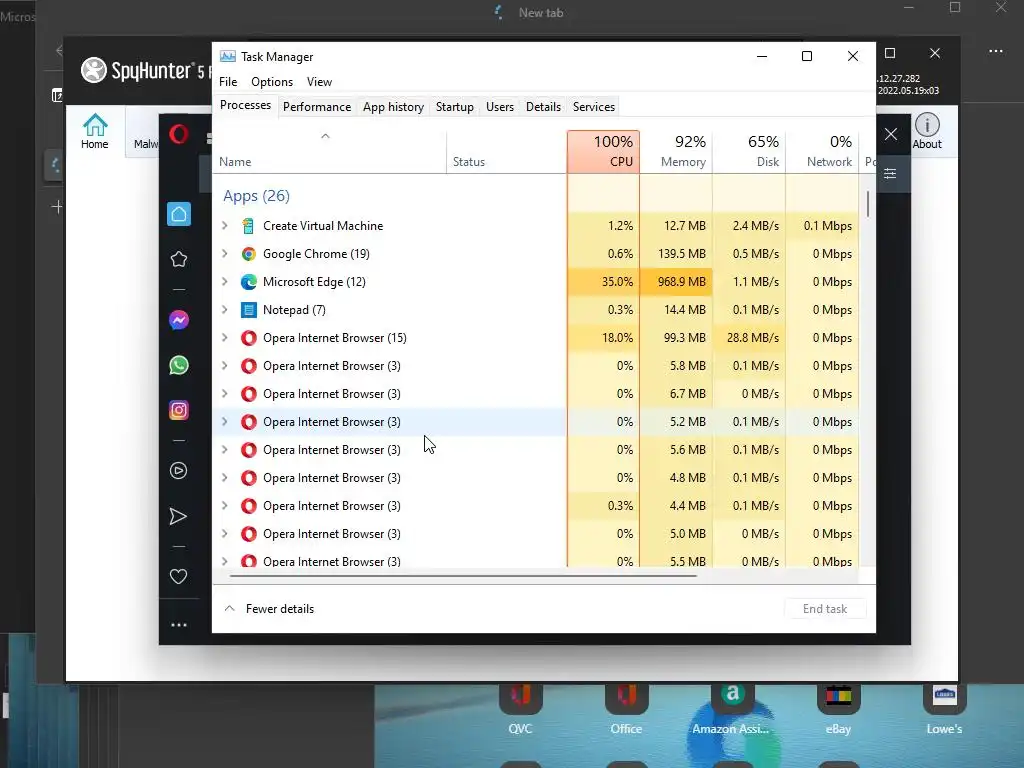Image resolution: width=1024 pixels, height=768 pixels.
Task: Click Opera easy setup sliders icon
Action: [x=890, y=174]
